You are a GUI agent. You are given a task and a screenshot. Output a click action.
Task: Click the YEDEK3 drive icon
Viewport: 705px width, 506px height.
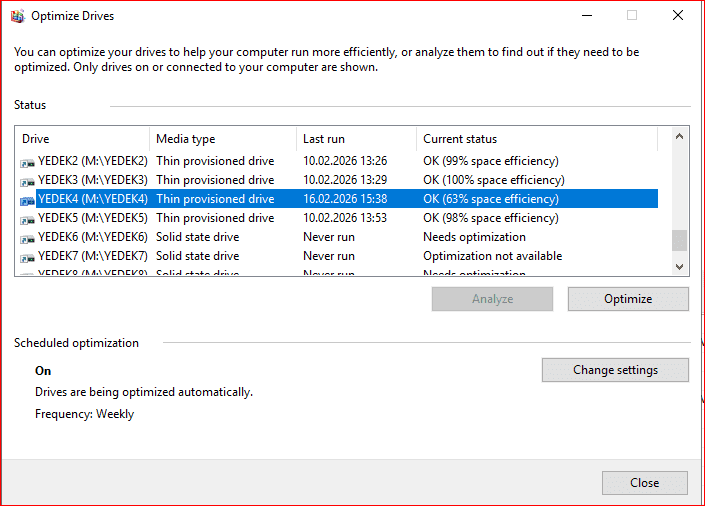click(26, 180)
